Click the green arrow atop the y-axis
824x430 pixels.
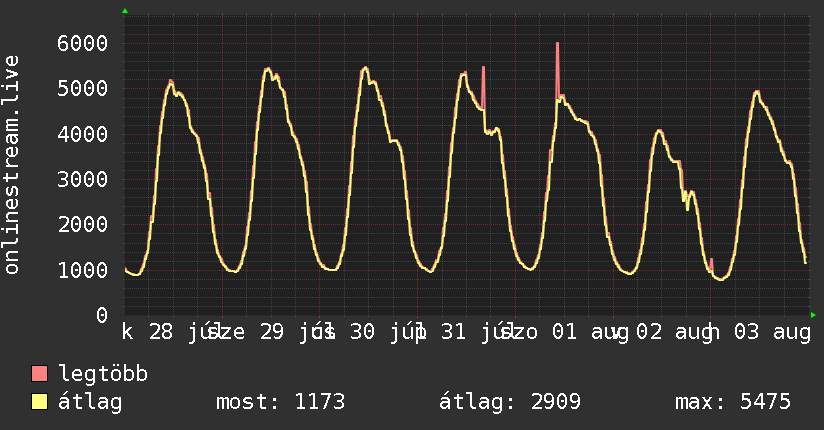125,11
